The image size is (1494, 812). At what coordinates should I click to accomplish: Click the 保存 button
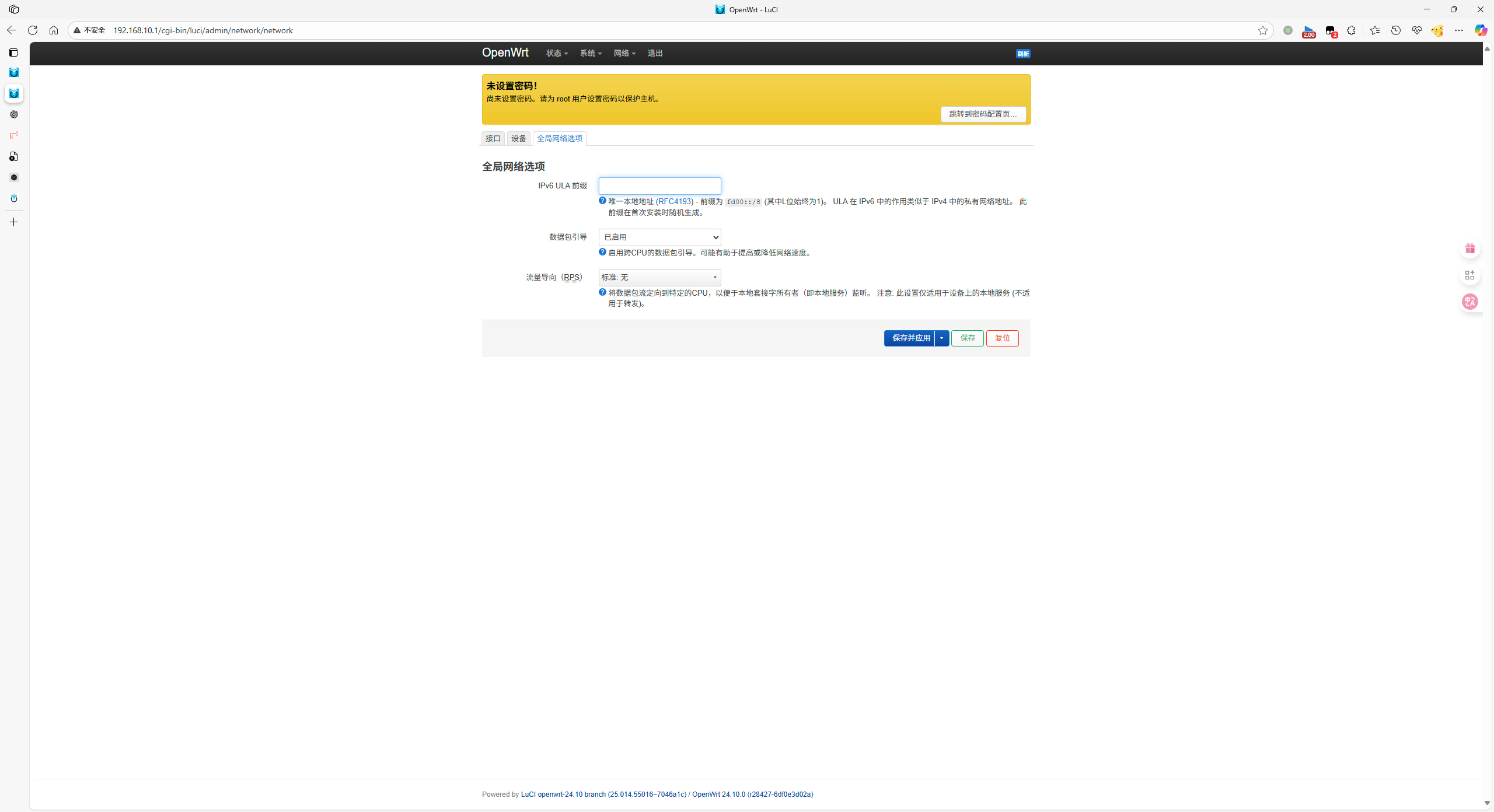[x=968, y=338]
